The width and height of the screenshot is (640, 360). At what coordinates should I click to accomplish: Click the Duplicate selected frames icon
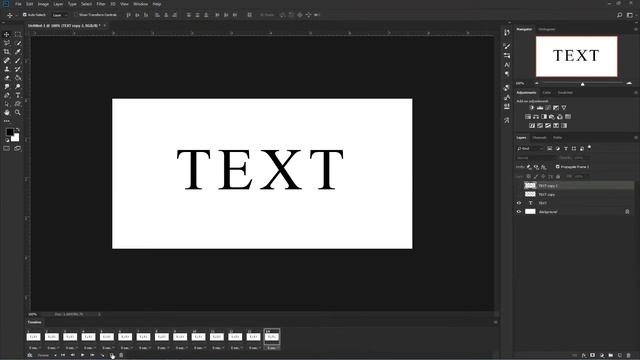(112, 356)
